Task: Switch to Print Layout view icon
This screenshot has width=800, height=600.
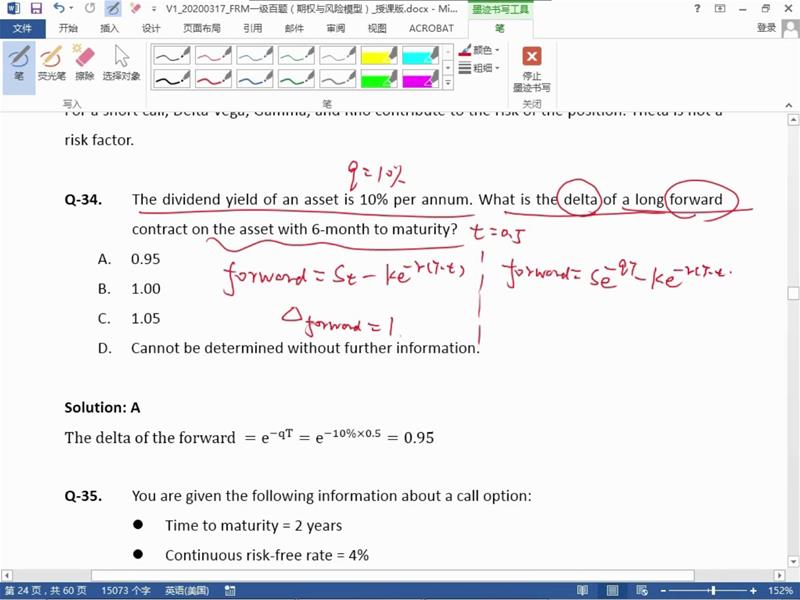Action: click(x=612, y=591)
